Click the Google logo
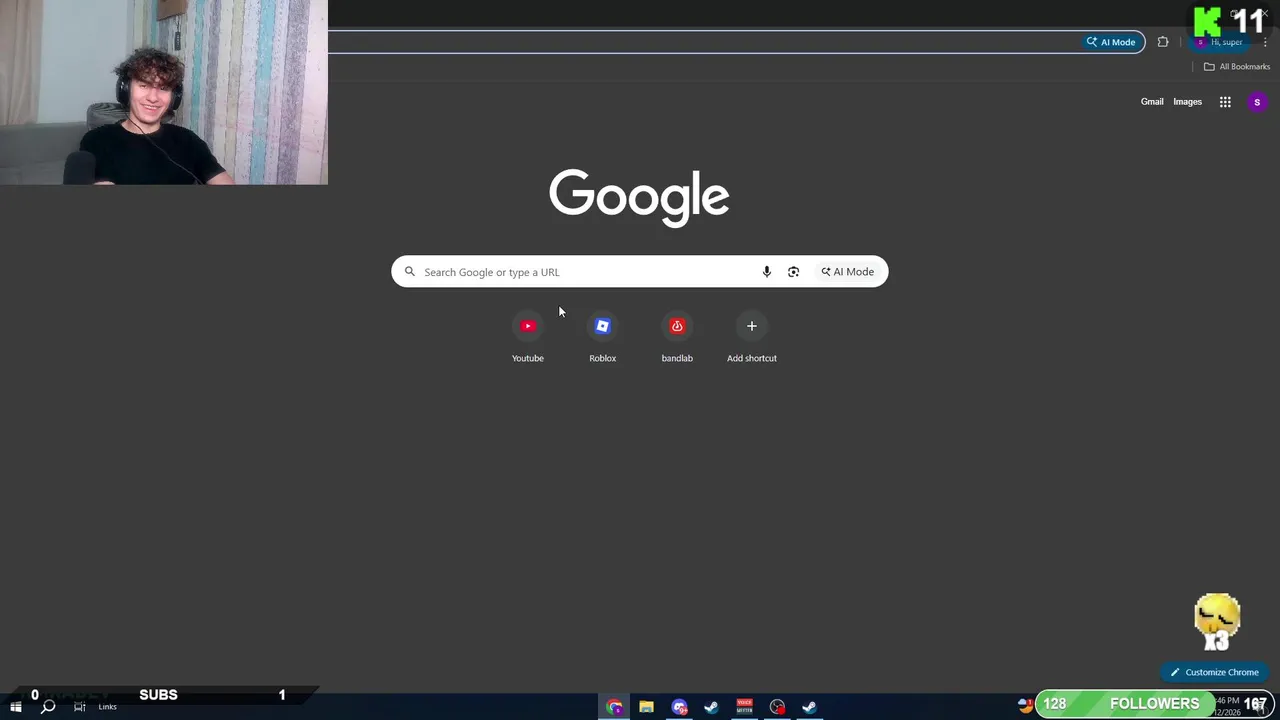This screenshot has height=720, width=1280. tap(639, 197)
